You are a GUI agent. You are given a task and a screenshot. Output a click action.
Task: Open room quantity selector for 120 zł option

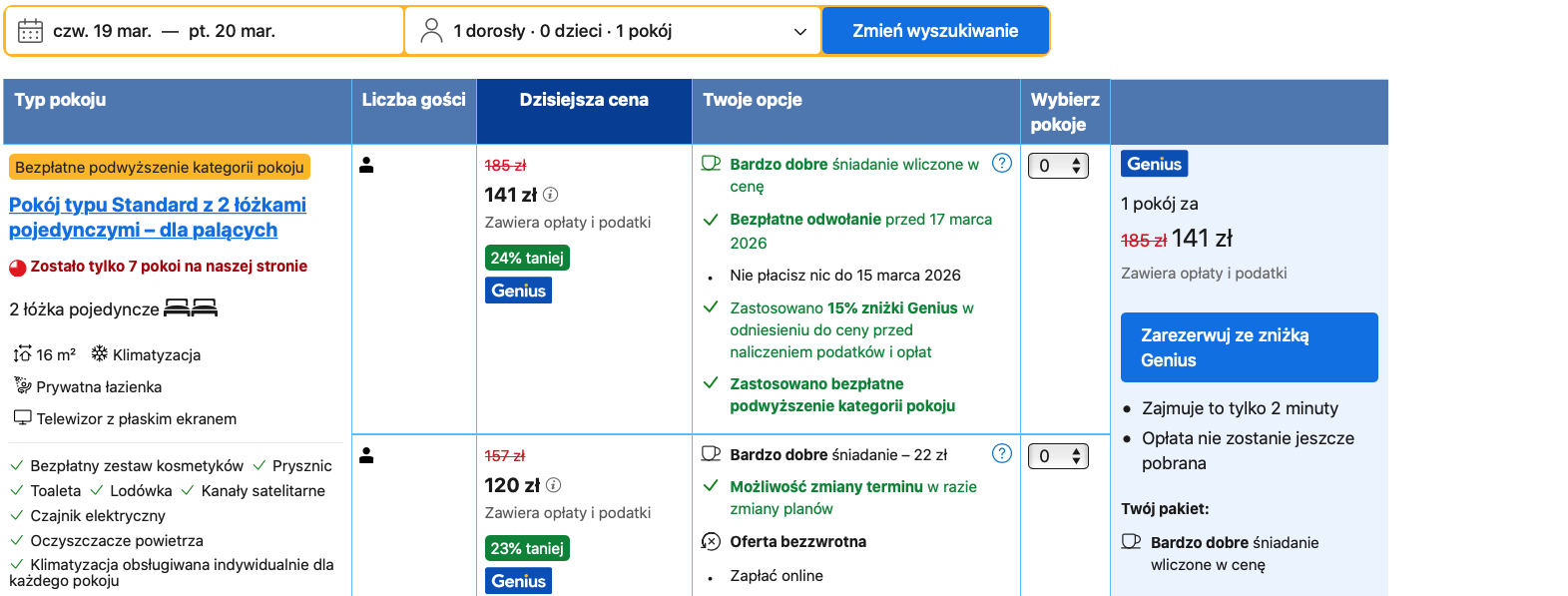(x=1058, y=456)
